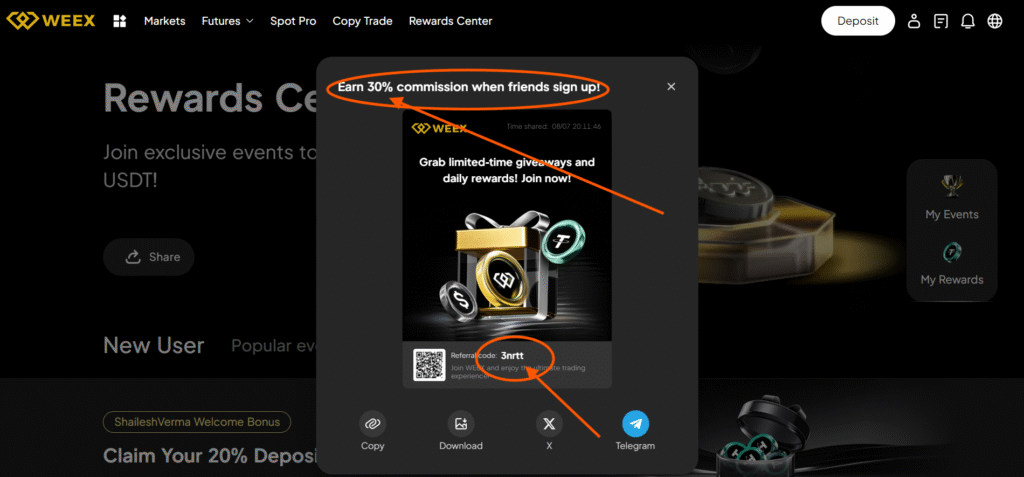Copy the referral link icon
The width and height of the screenshot is (1024, 477).
tap(373, 424)
